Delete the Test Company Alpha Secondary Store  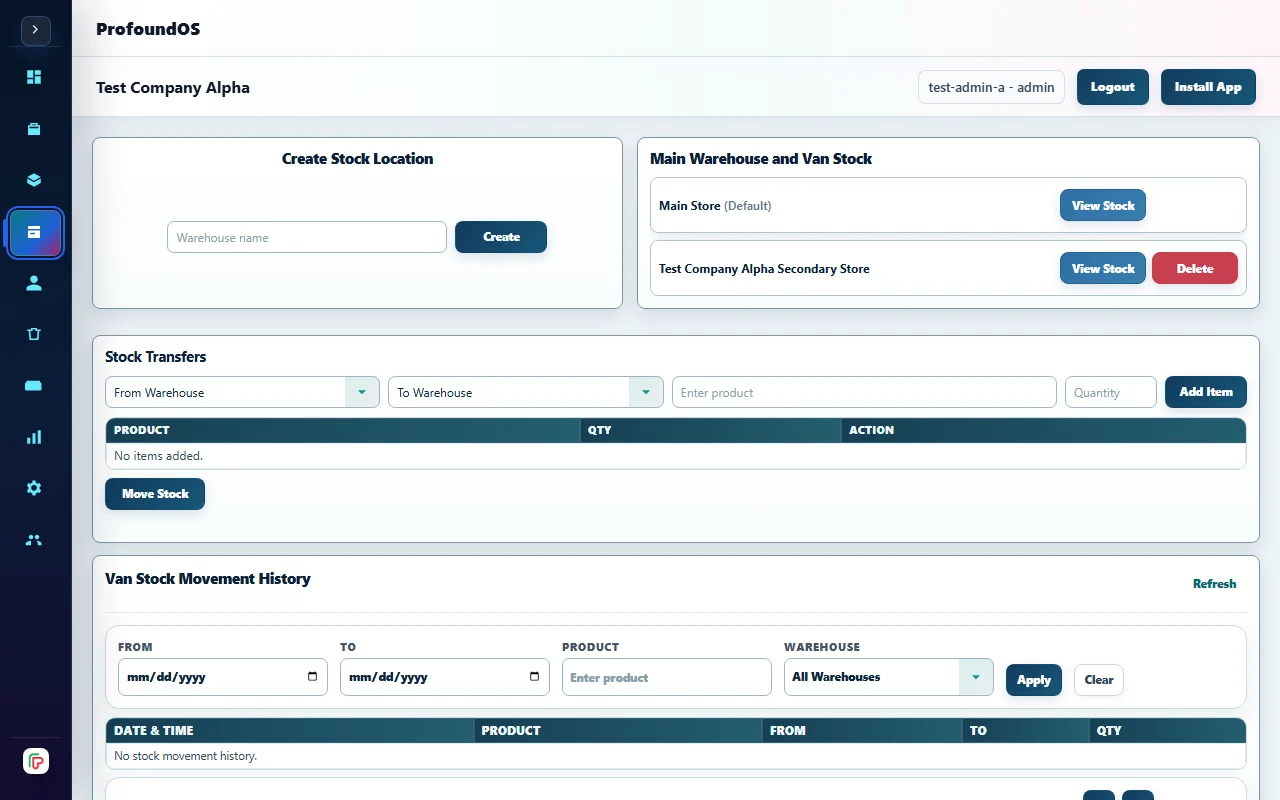(x=1195, y=268)
